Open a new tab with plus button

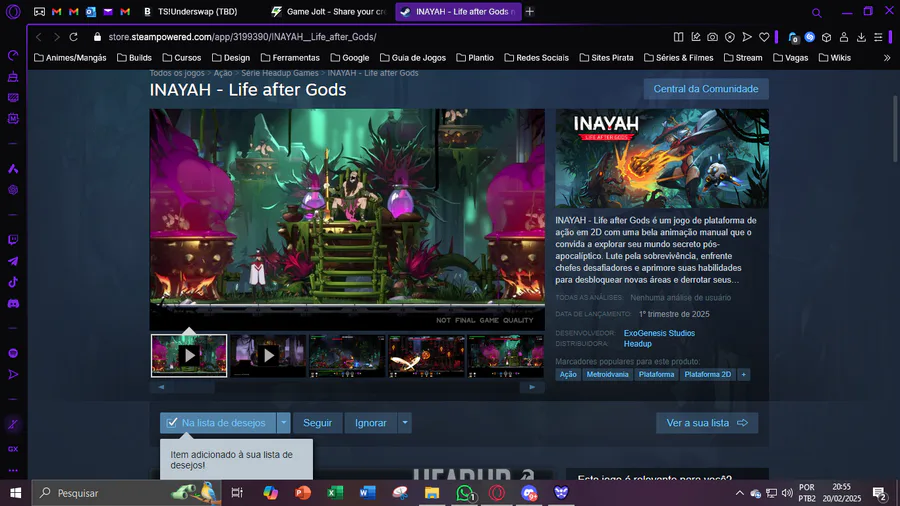coord(529,11)
